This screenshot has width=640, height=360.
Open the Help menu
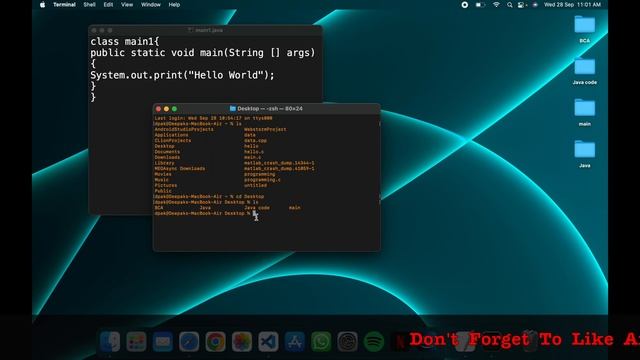(174, 5)
